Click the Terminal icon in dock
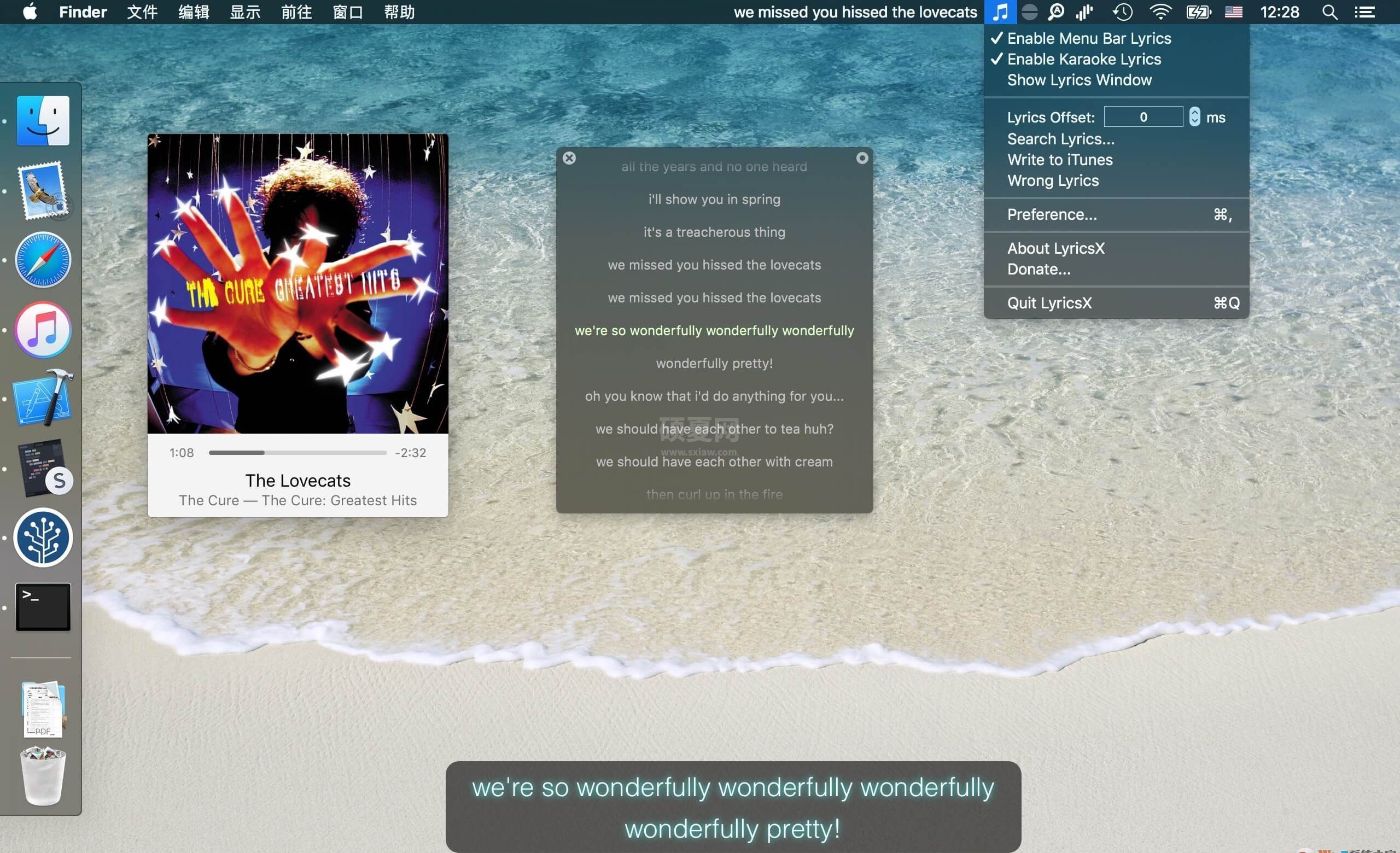 click(x=44, y=607)
